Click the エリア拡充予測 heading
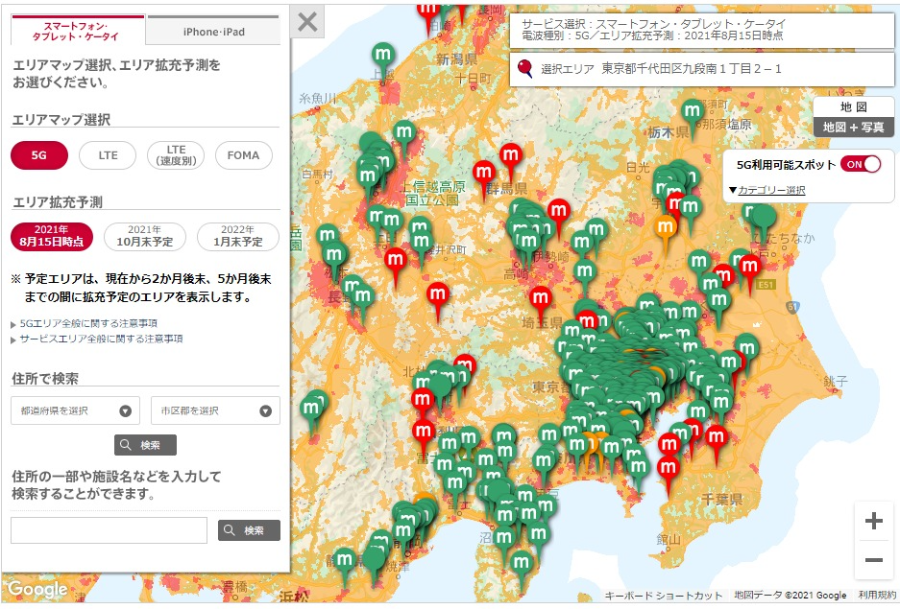This screenshot has width=900, height=609. (x=57, y=202)
